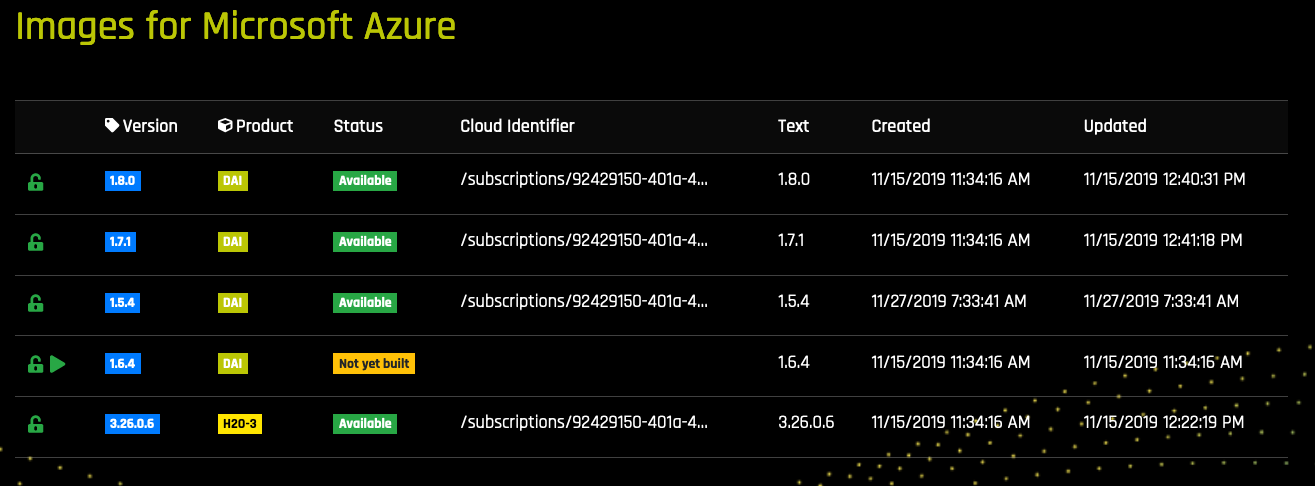Sort by the Product column header
Screen dimensions: 1315x486
point(265,126)
